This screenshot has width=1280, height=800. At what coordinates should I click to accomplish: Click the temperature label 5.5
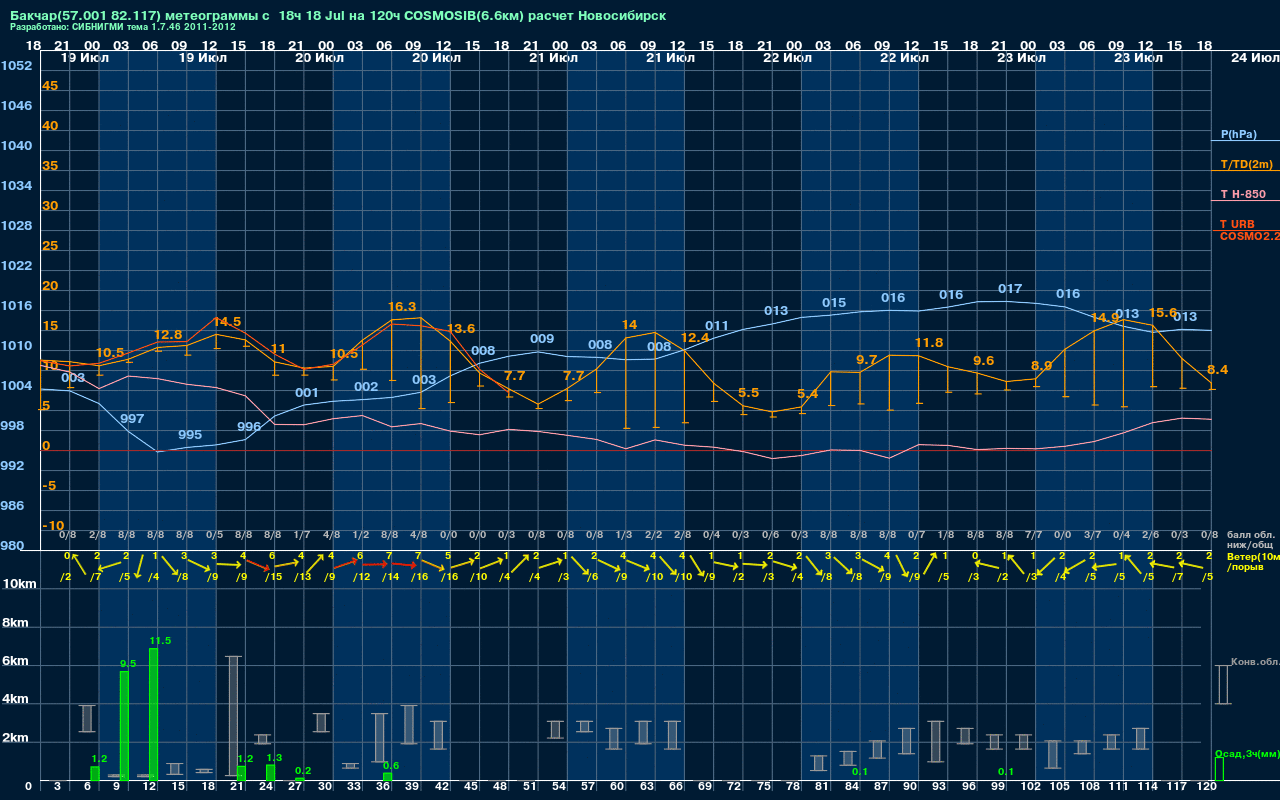click(x=749, y=393)
